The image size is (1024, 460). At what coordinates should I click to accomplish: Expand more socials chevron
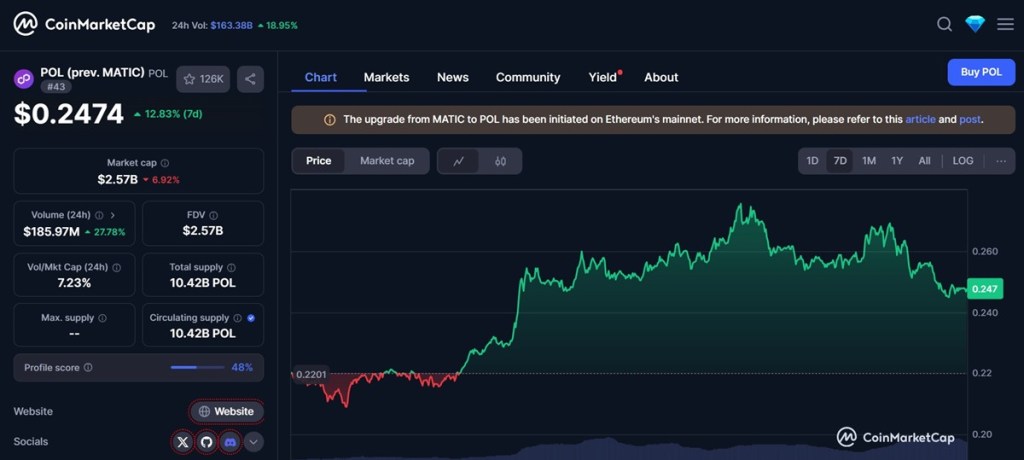[254, 441]
